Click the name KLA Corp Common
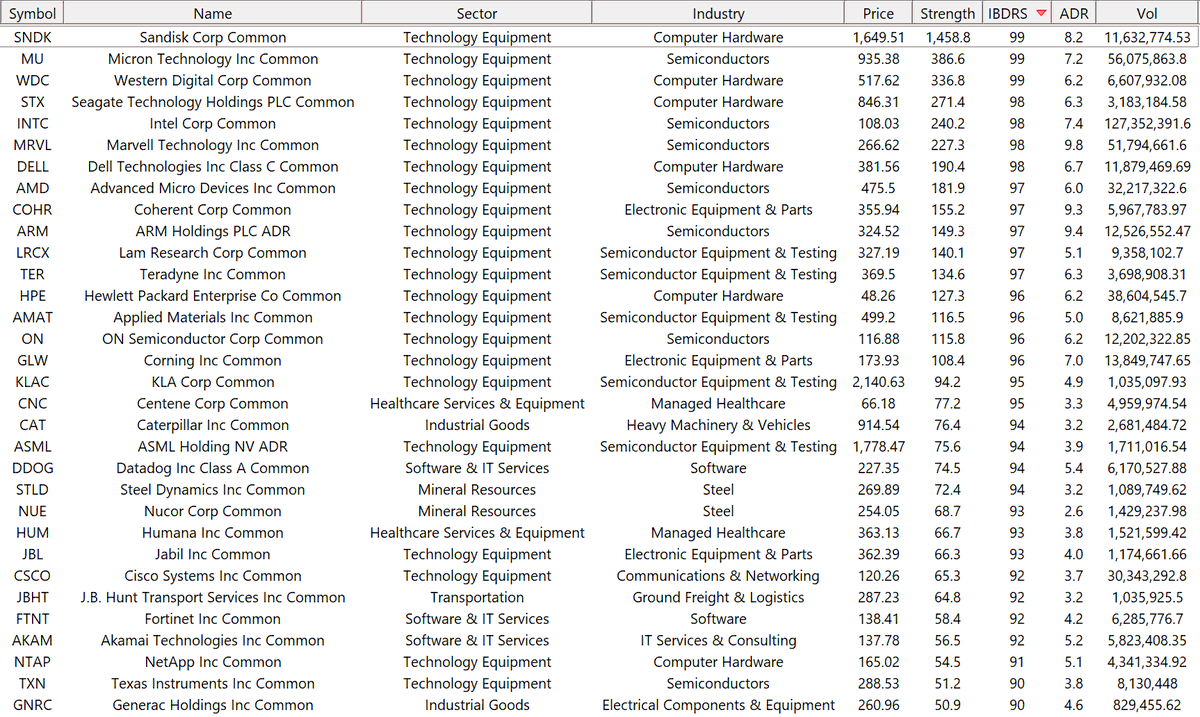This screenshot has height=717, width=1200. click(213, 382)
